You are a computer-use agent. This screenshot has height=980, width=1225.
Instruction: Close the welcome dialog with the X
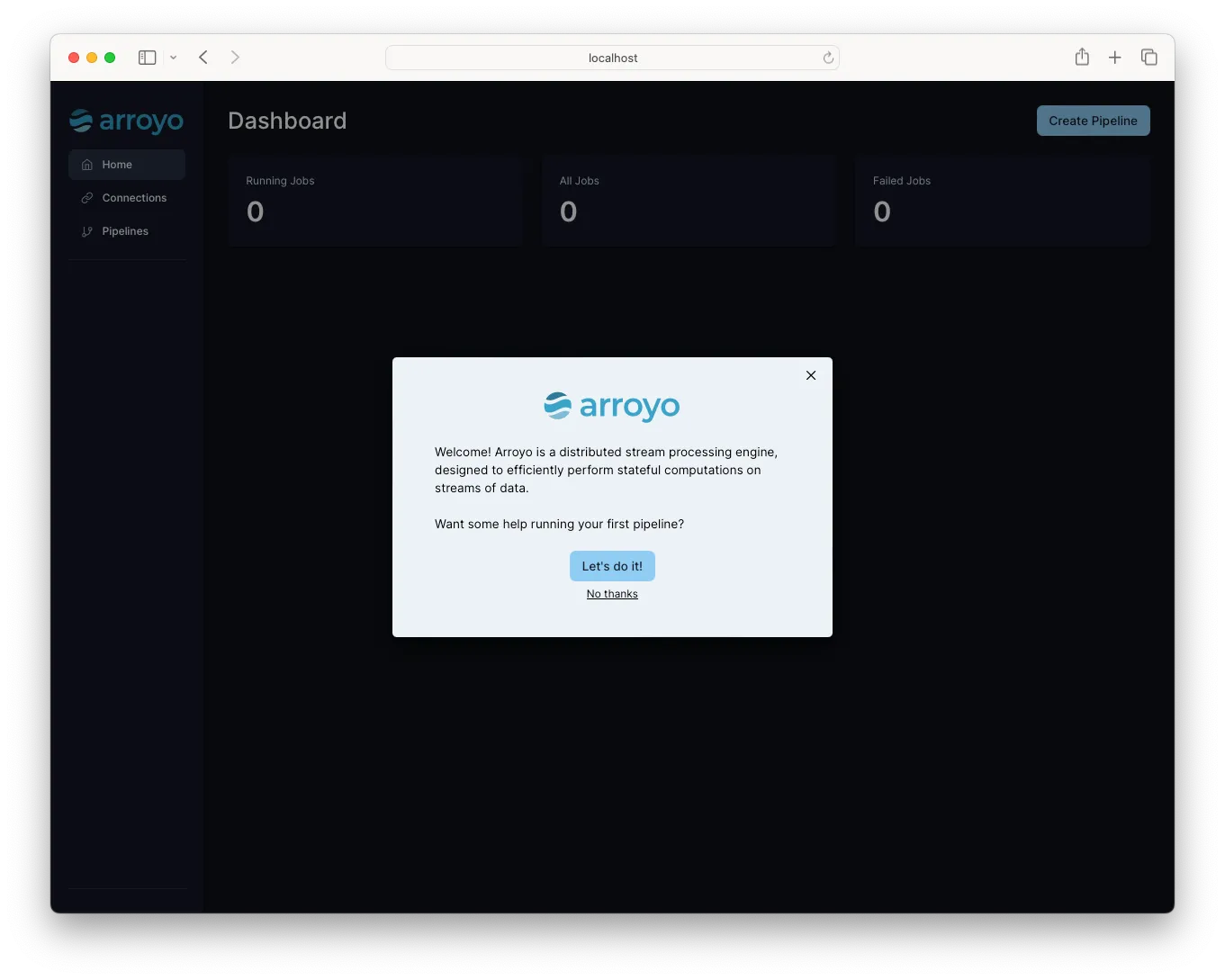tap(810, 375)
